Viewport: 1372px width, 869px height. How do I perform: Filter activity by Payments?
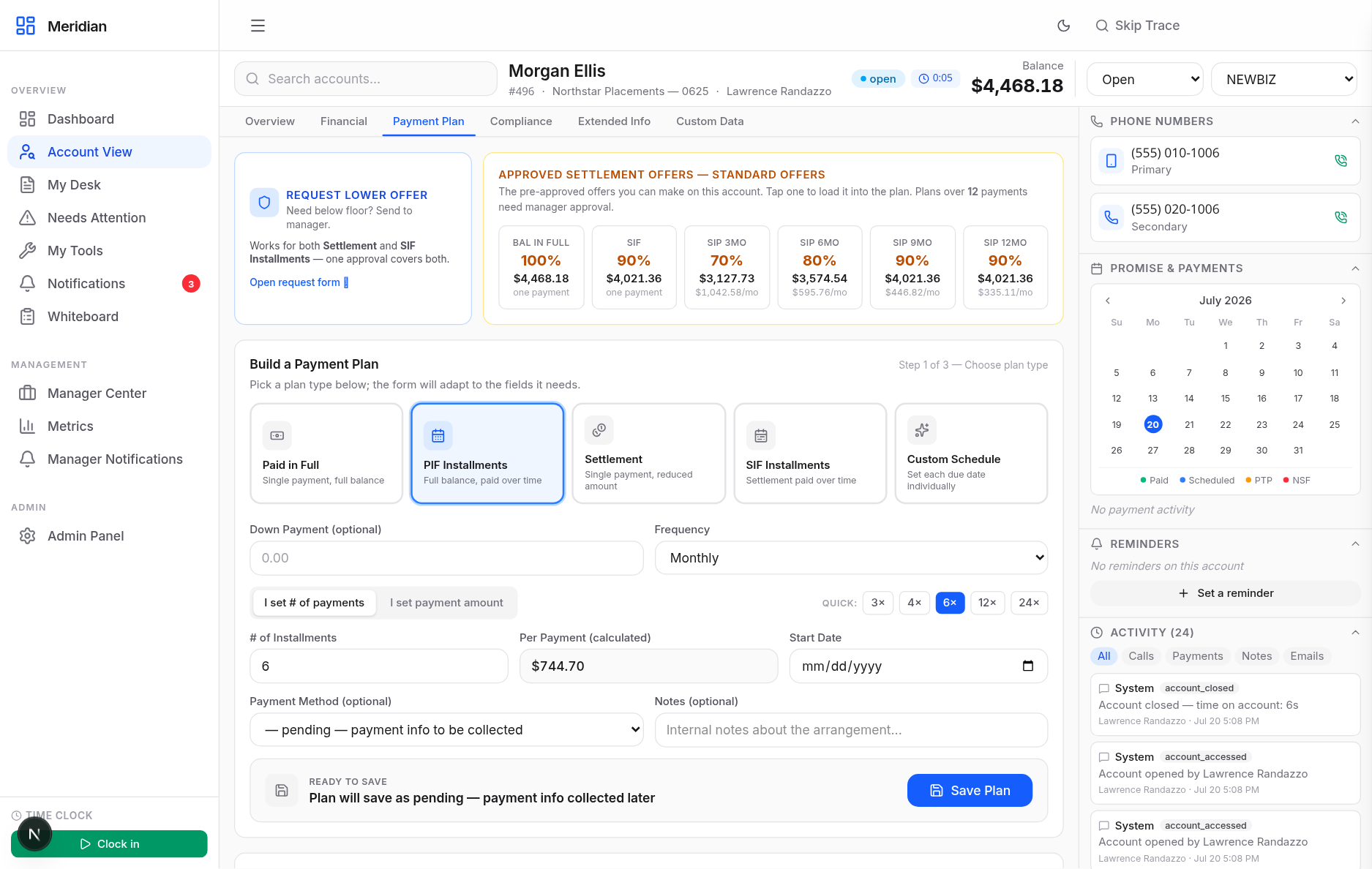pyautogui.click(x=1197, y=656)
